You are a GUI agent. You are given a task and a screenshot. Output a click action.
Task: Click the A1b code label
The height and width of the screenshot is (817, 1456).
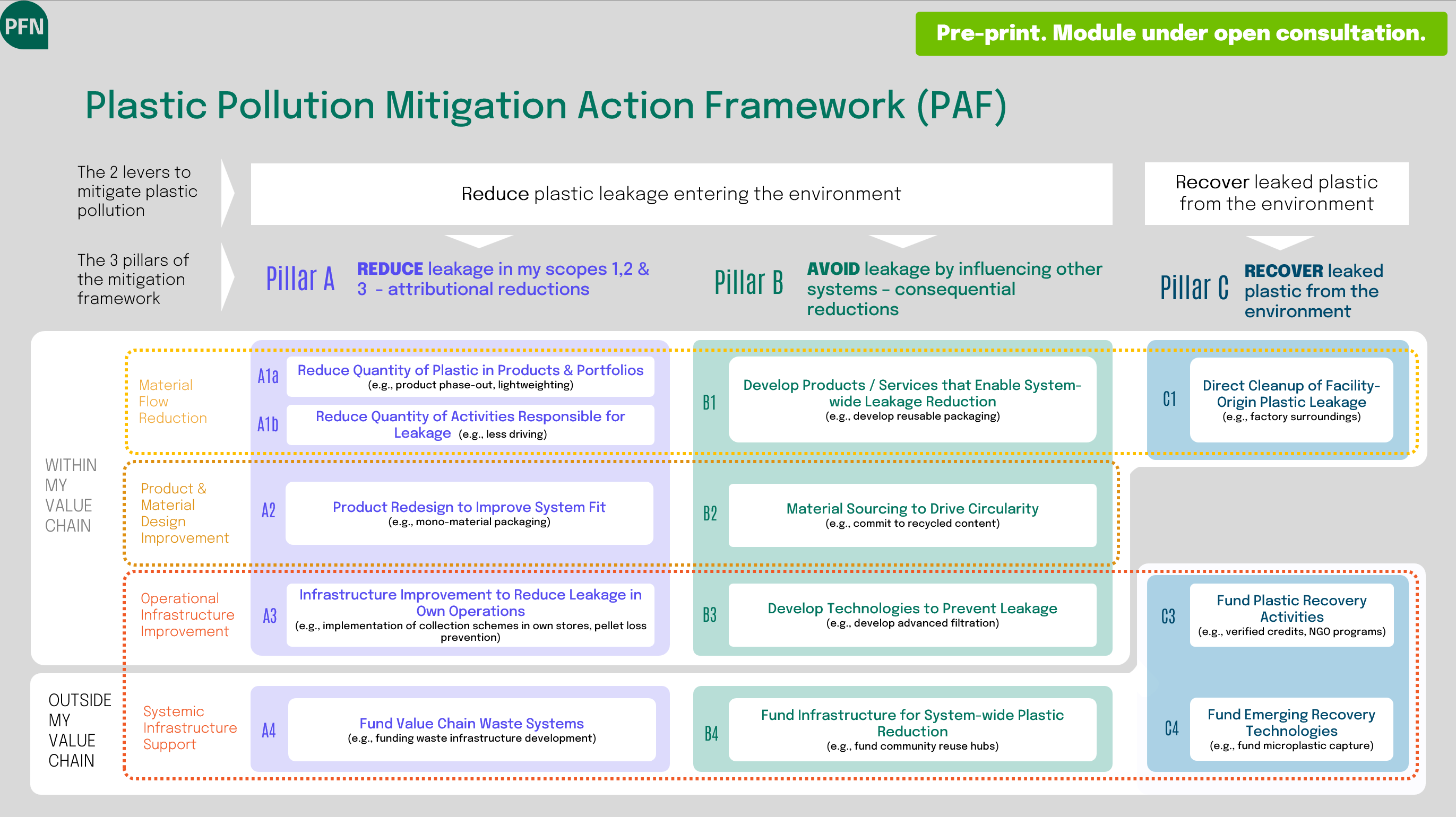click(268, 424)
